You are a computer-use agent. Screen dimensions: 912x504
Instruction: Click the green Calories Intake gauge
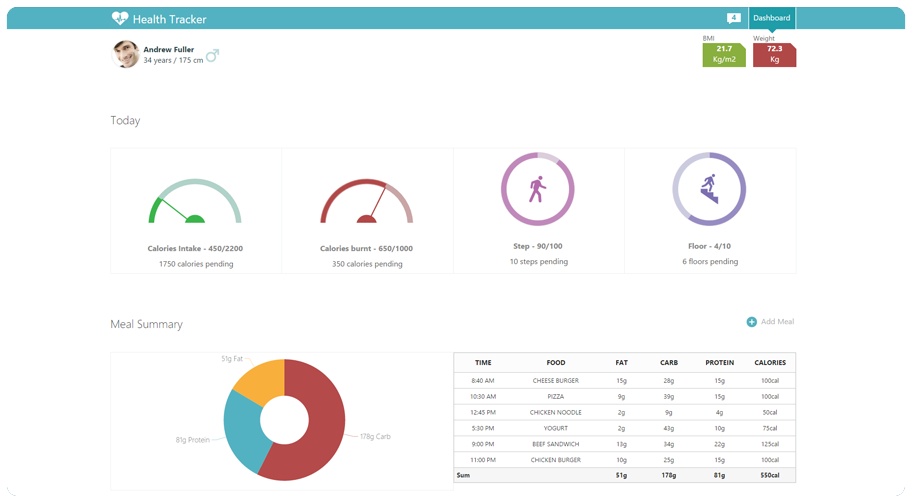(x=195, y=203)
